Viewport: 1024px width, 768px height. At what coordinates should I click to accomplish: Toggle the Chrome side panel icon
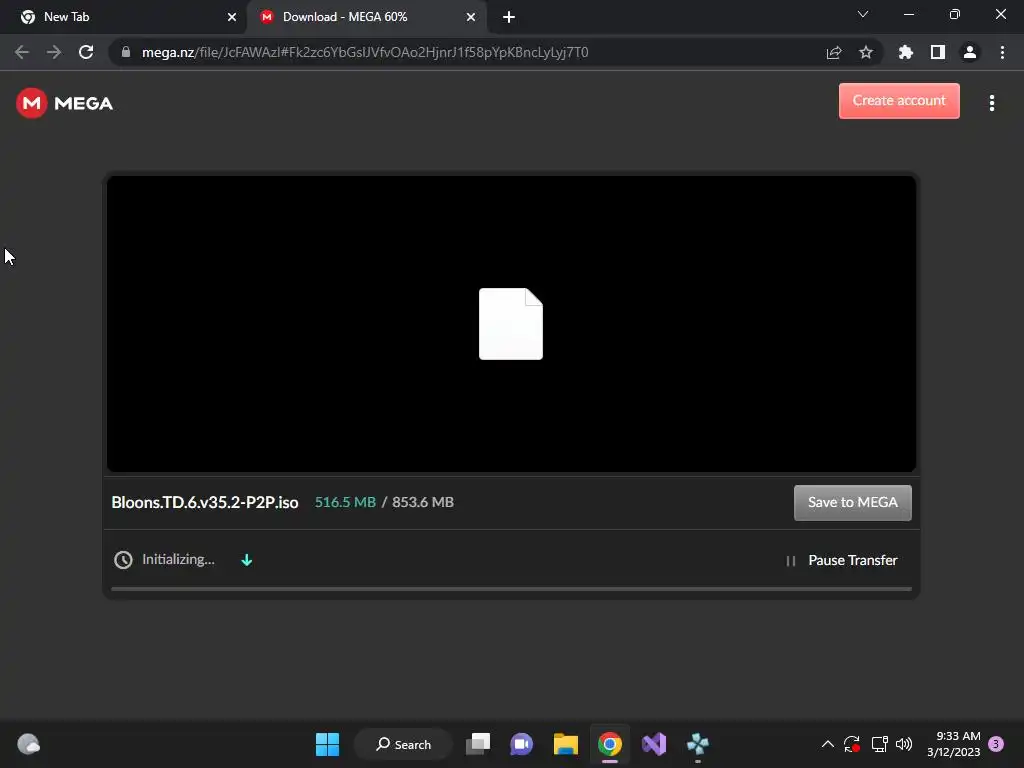[x=938, y=52]
